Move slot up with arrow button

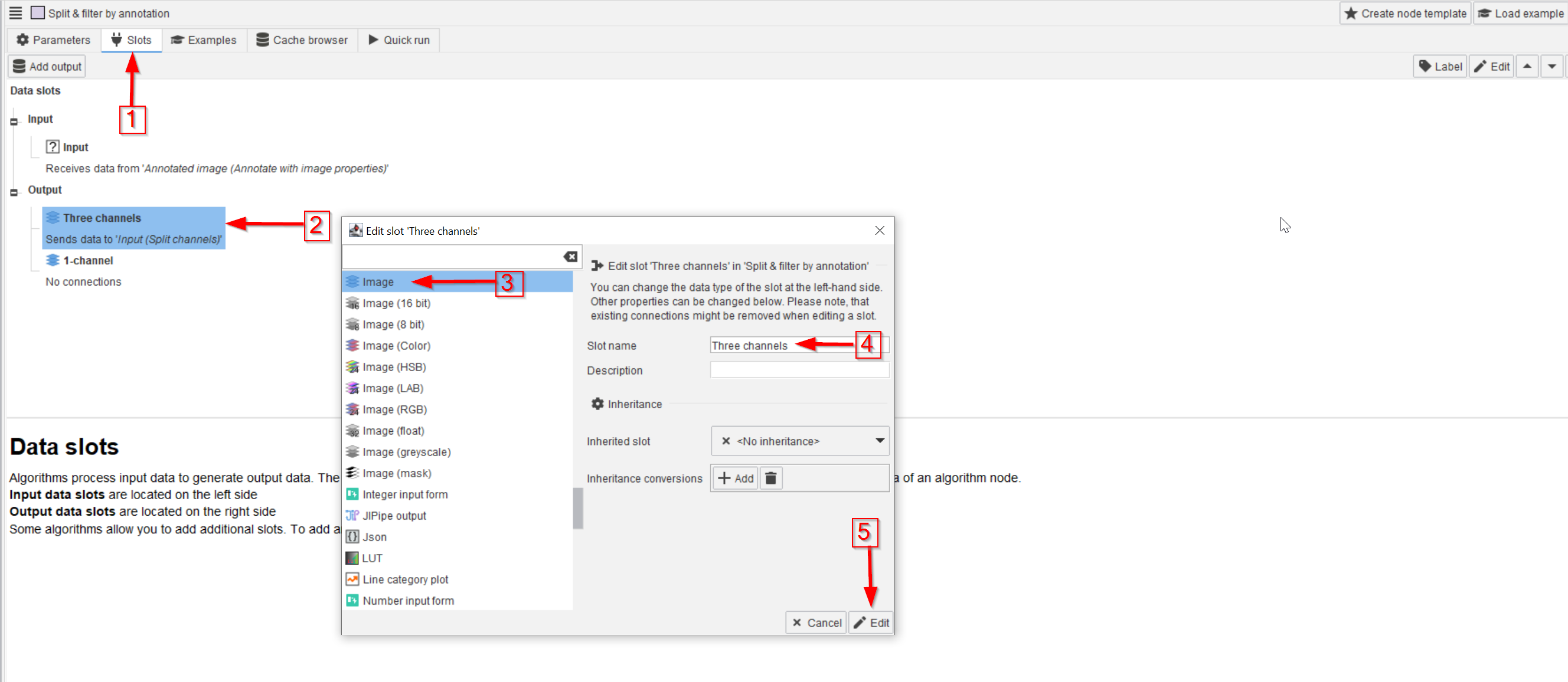[1527, 66]
